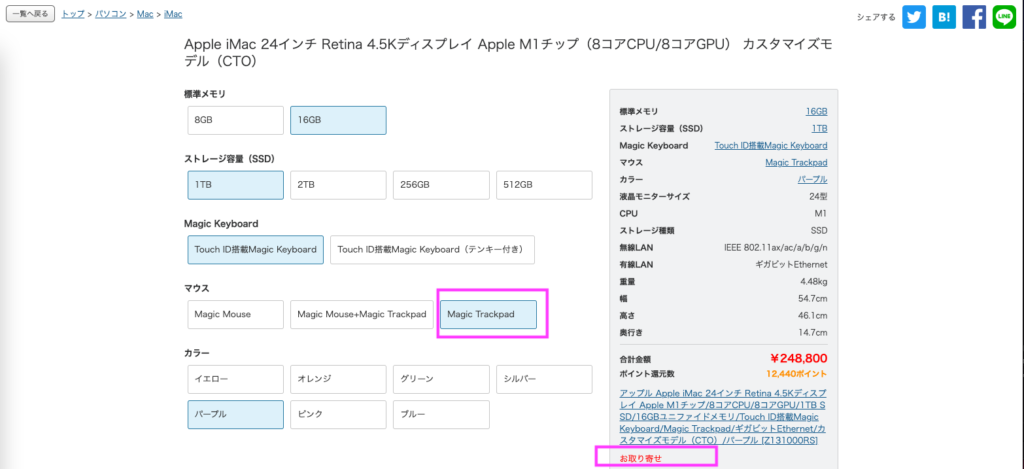Share via Hatena Bookmark icon

(x=944, y=17)
